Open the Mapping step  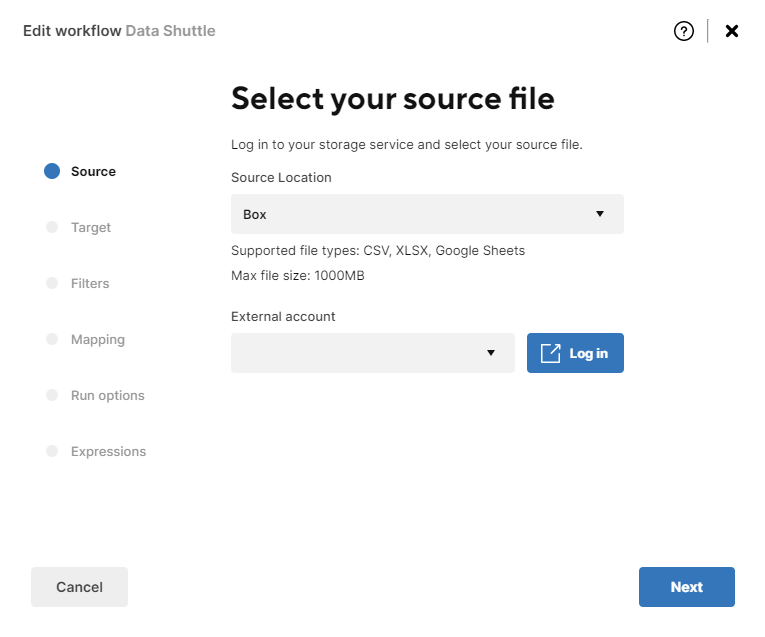(98, 339)
